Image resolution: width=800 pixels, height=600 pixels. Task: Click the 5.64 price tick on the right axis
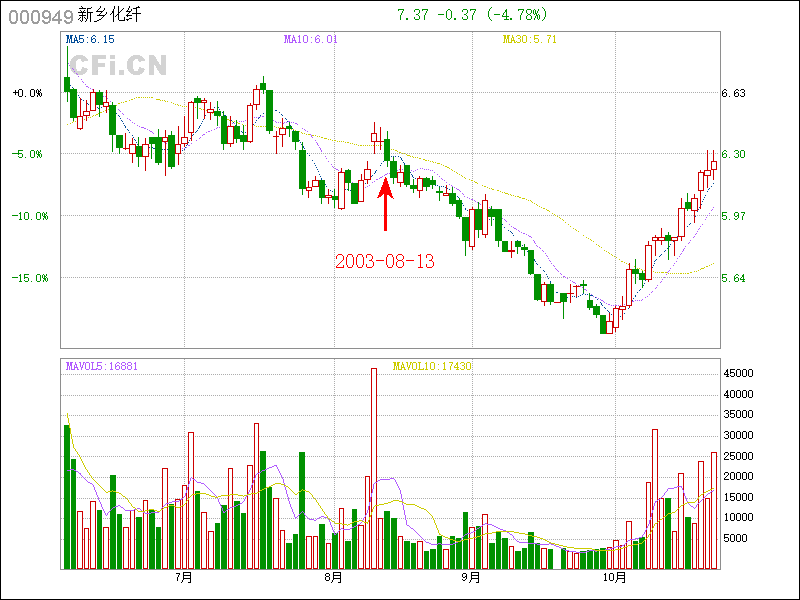coord(734,278)
